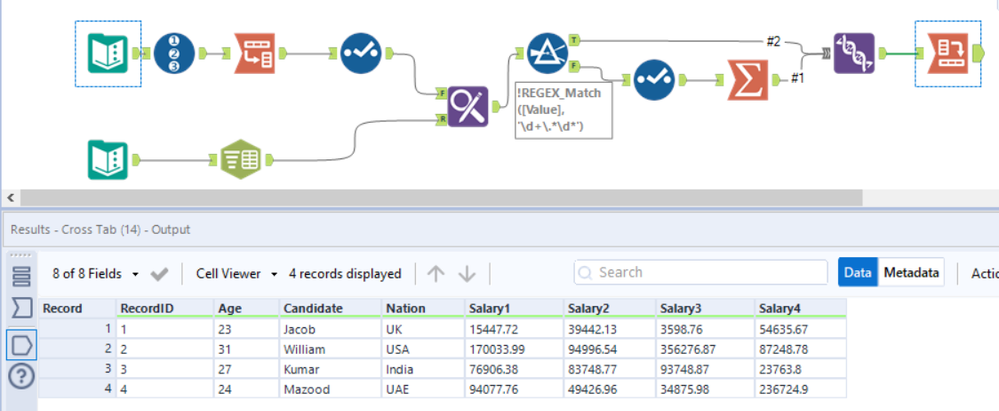Select the bottom Input Data tool

pos(108,159)
